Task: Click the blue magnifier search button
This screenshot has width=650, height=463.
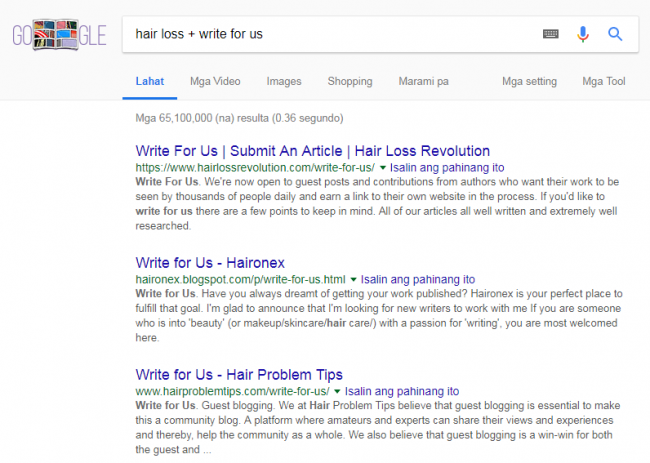Action: (615, 34)
